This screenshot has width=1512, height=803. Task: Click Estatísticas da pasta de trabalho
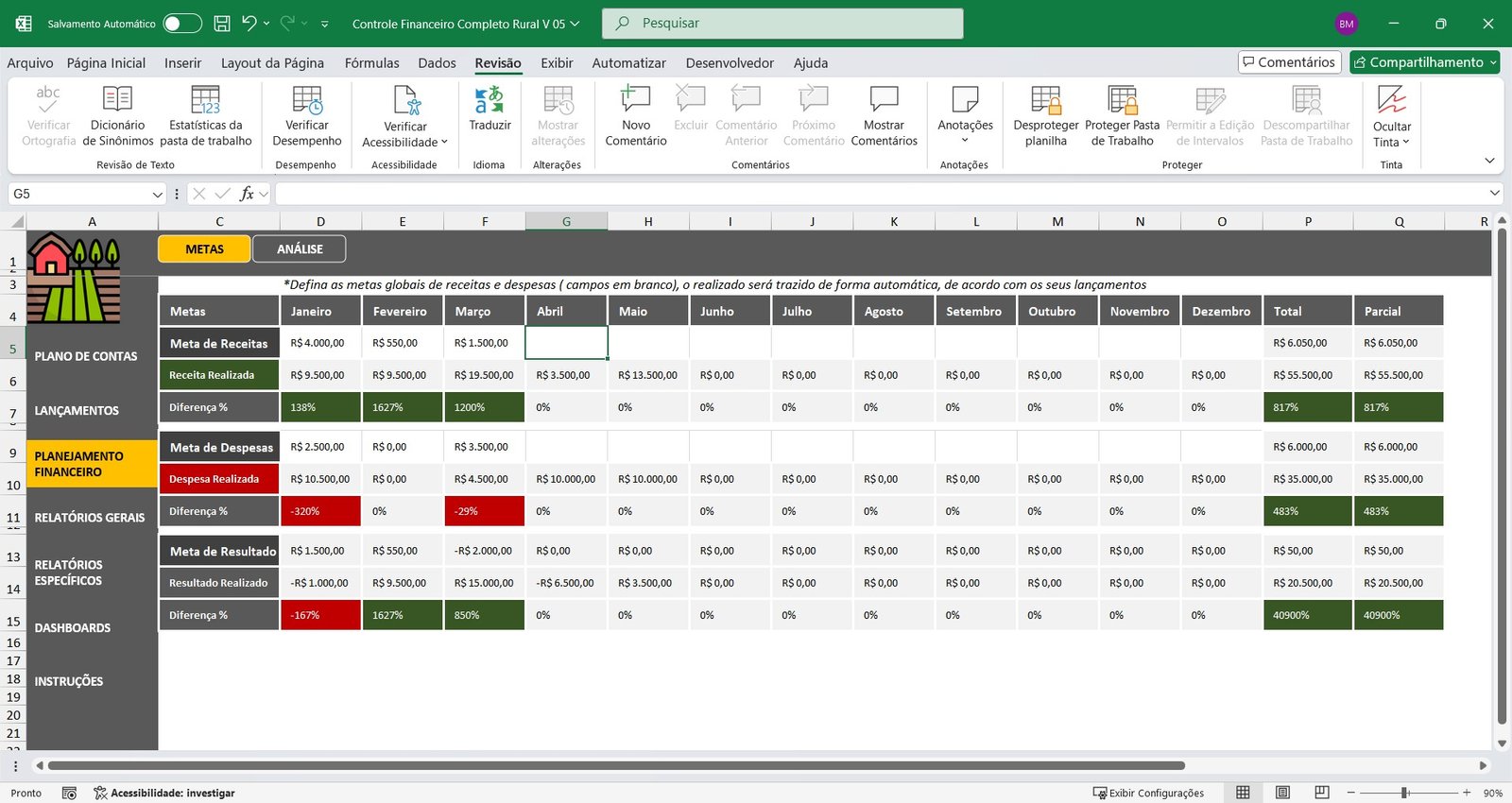click(x=205, y=115)
